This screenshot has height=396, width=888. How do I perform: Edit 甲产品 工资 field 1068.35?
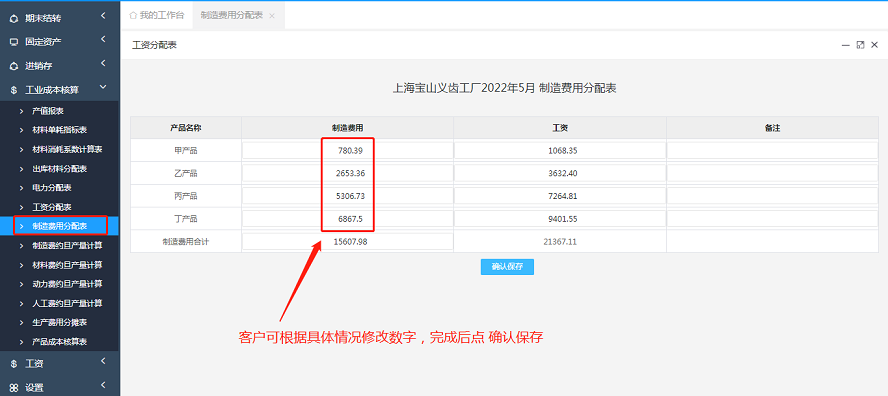pos(560,151)
